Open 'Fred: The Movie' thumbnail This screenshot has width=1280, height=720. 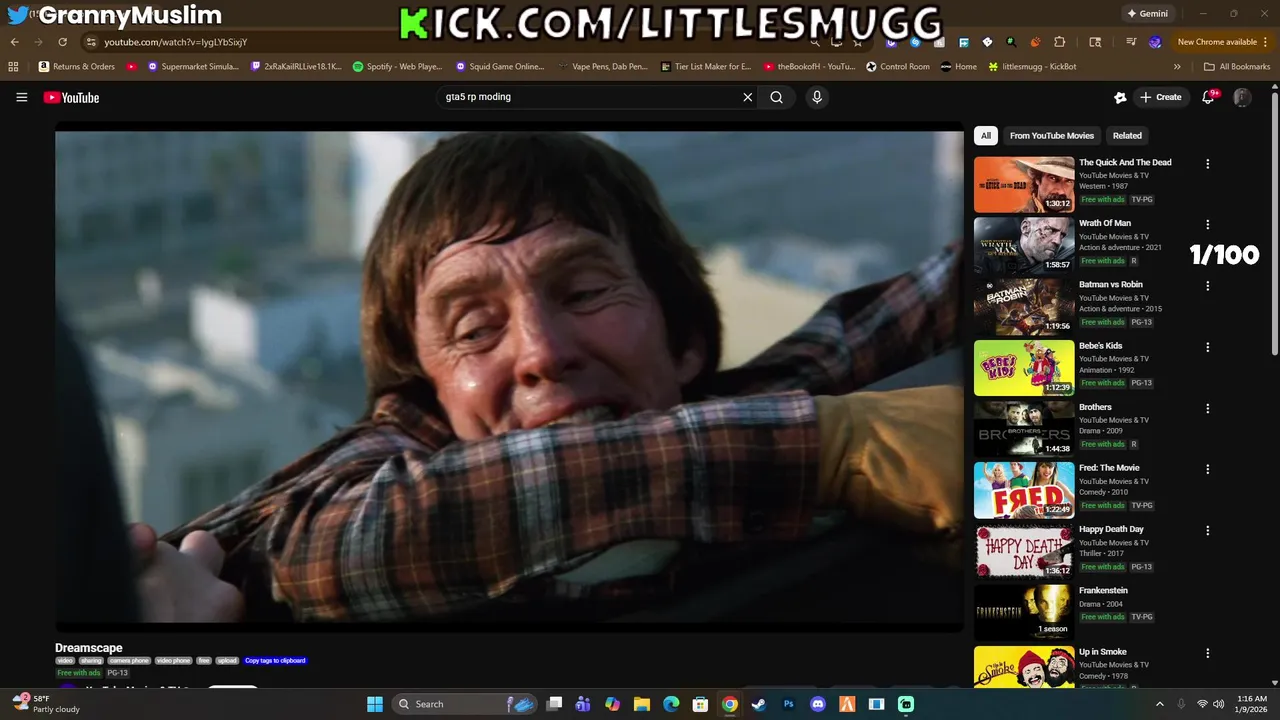click(1024, 490)
